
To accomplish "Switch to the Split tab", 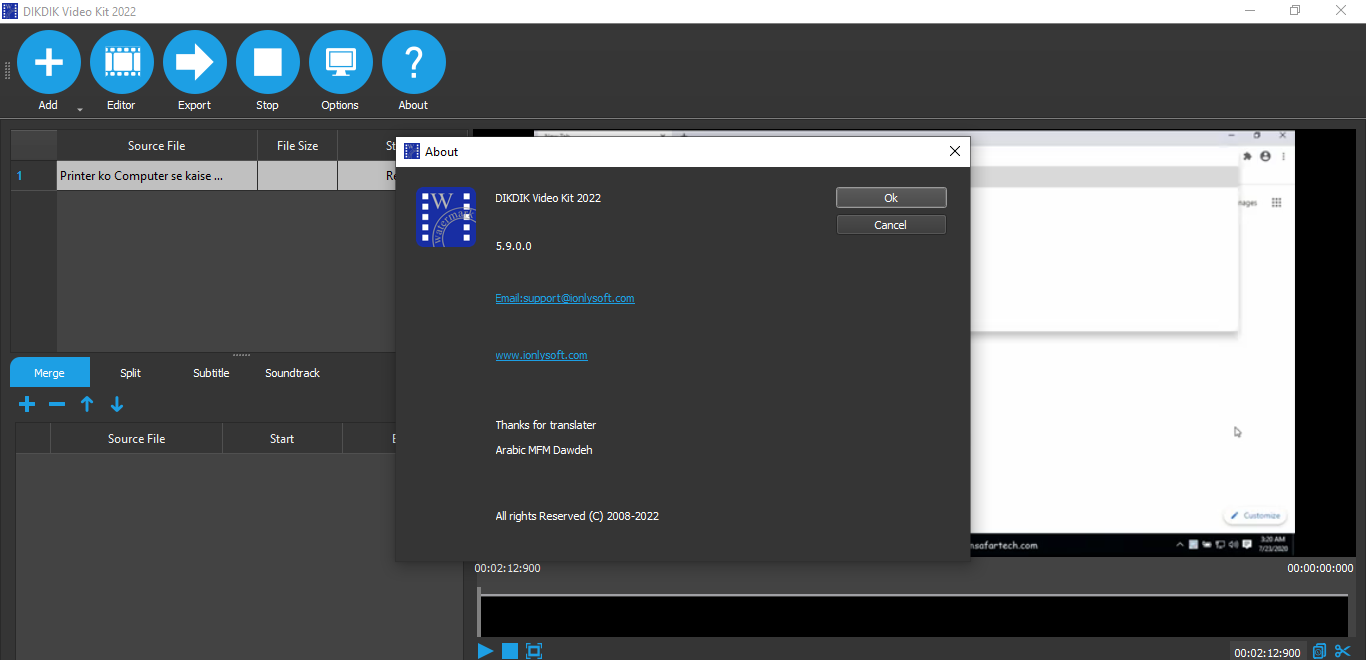I will click(131, 373).
